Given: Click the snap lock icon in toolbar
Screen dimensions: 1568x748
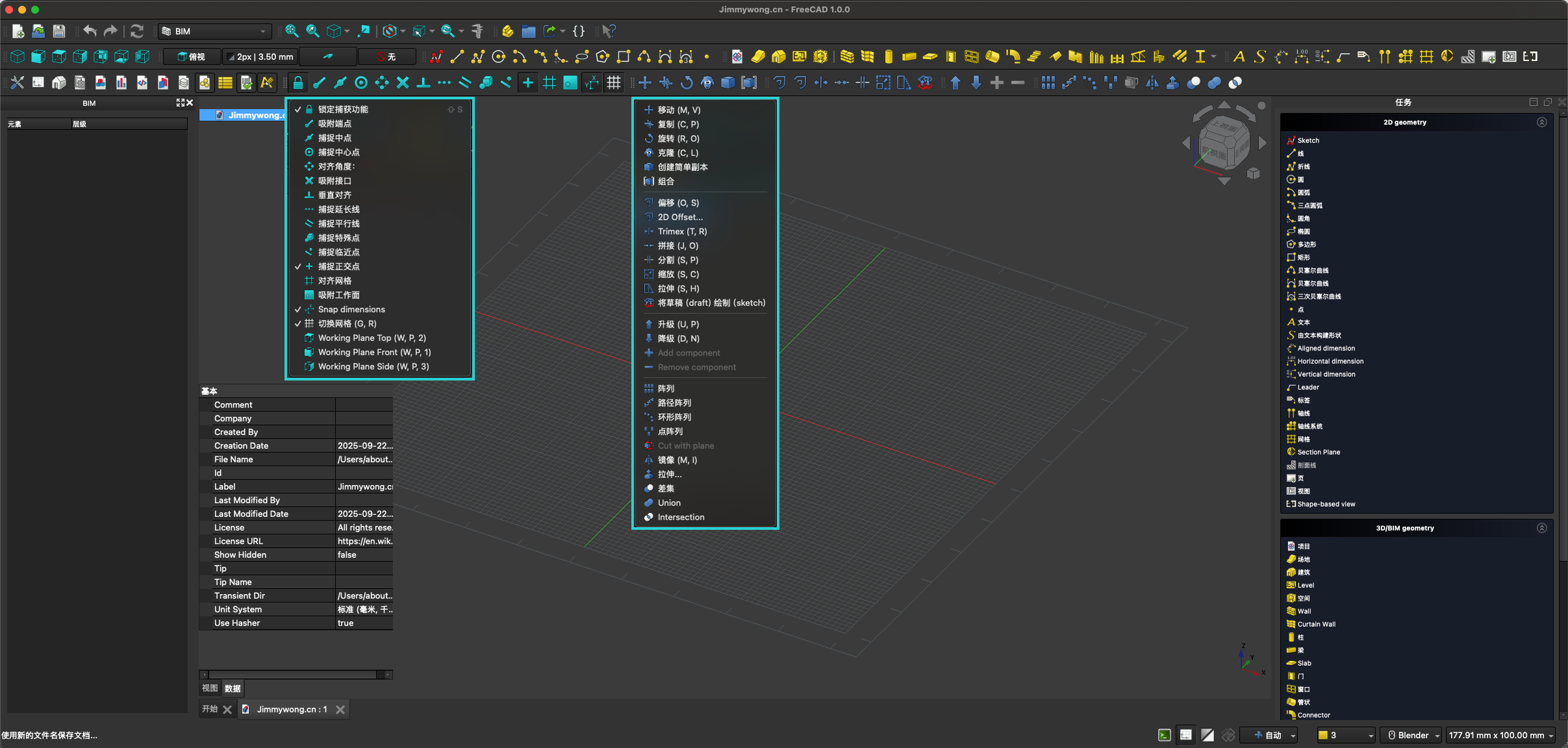Looking at the screenshot, I should click(x=297, y=82).
